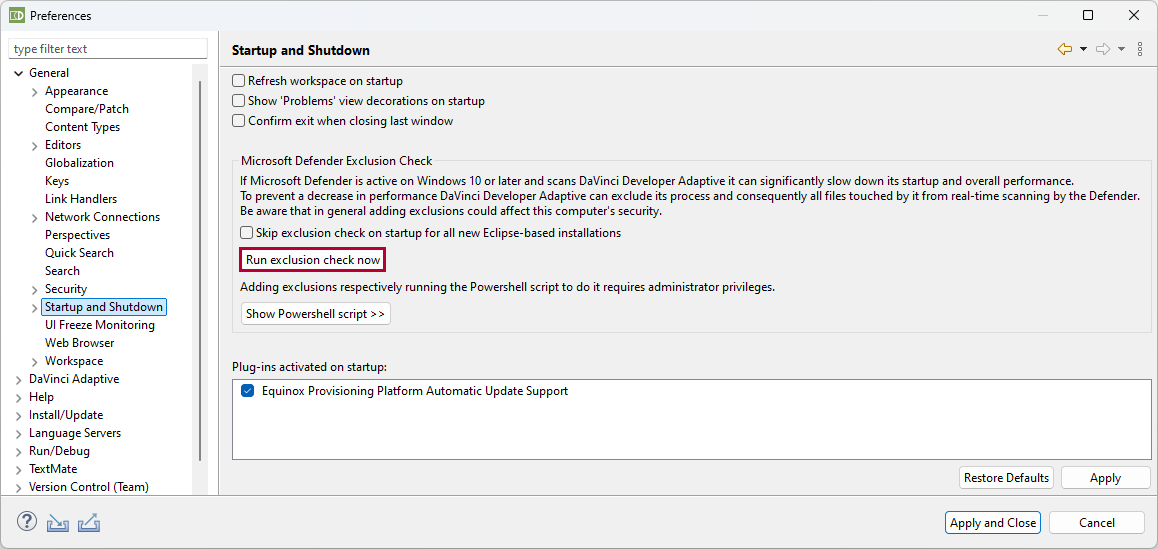The height and width of the screenshot is (549, 1158).
Task: Select Web Browser preference page
Action: point(80,343)
